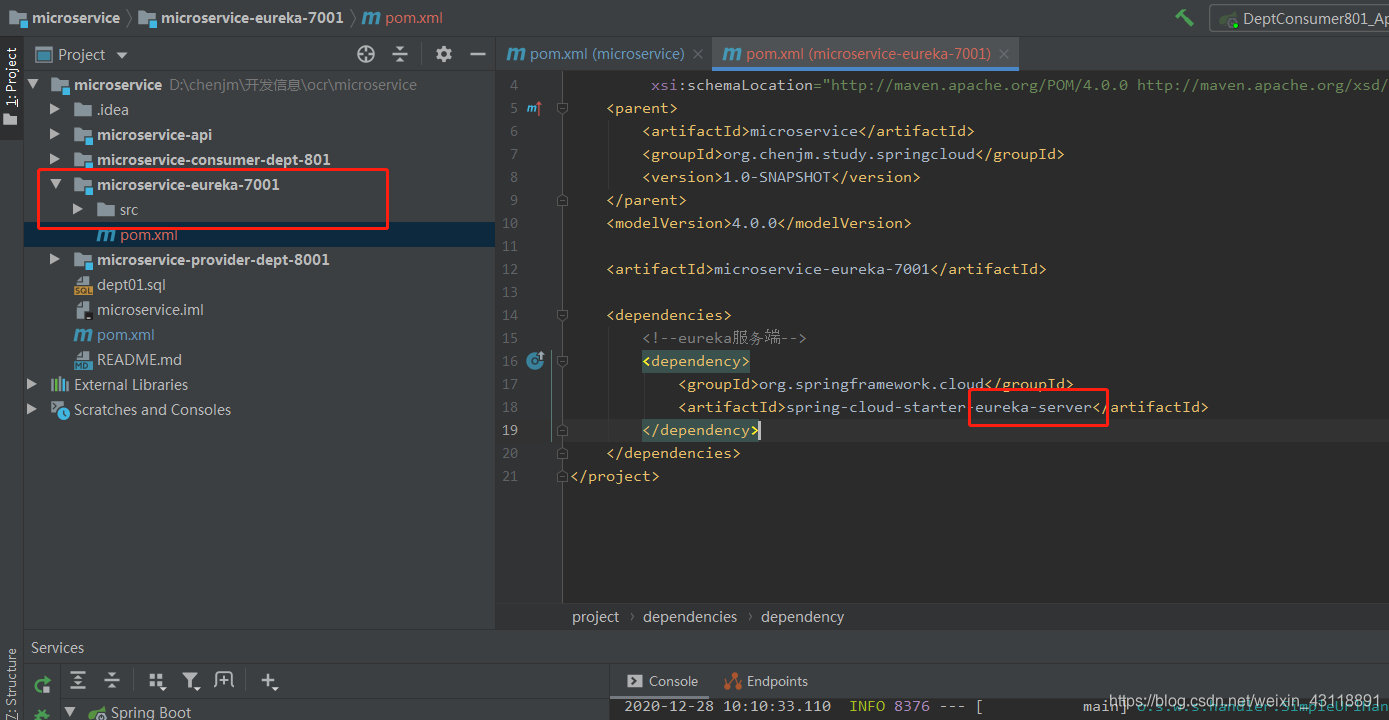Select microservice.iml file
This screenshot has width=1389, height=720.
150,310
